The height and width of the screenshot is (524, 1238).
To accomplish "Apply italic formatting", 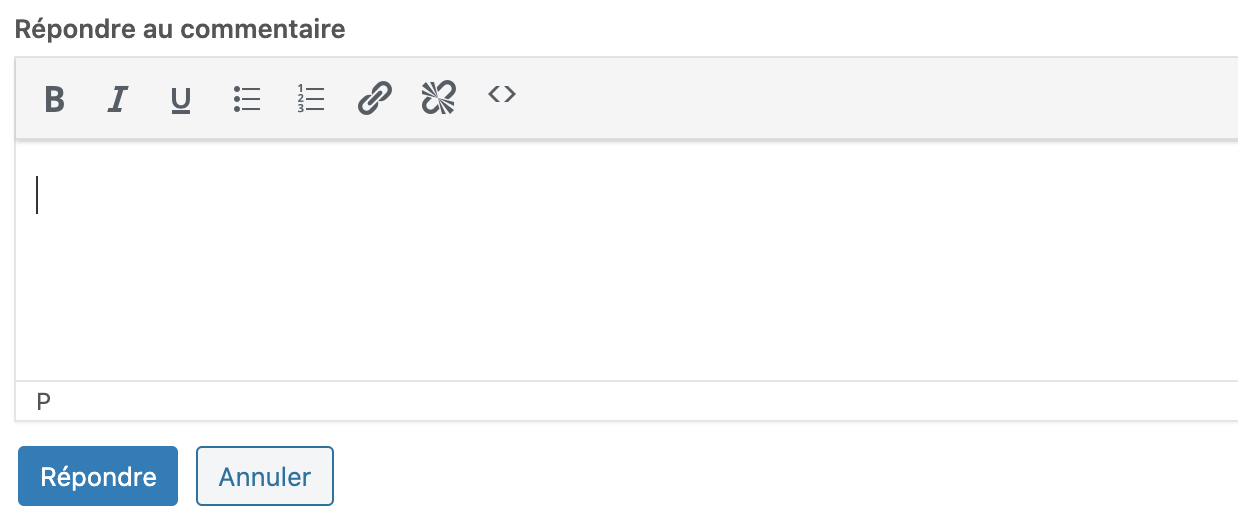I will [x=118, y=99].
